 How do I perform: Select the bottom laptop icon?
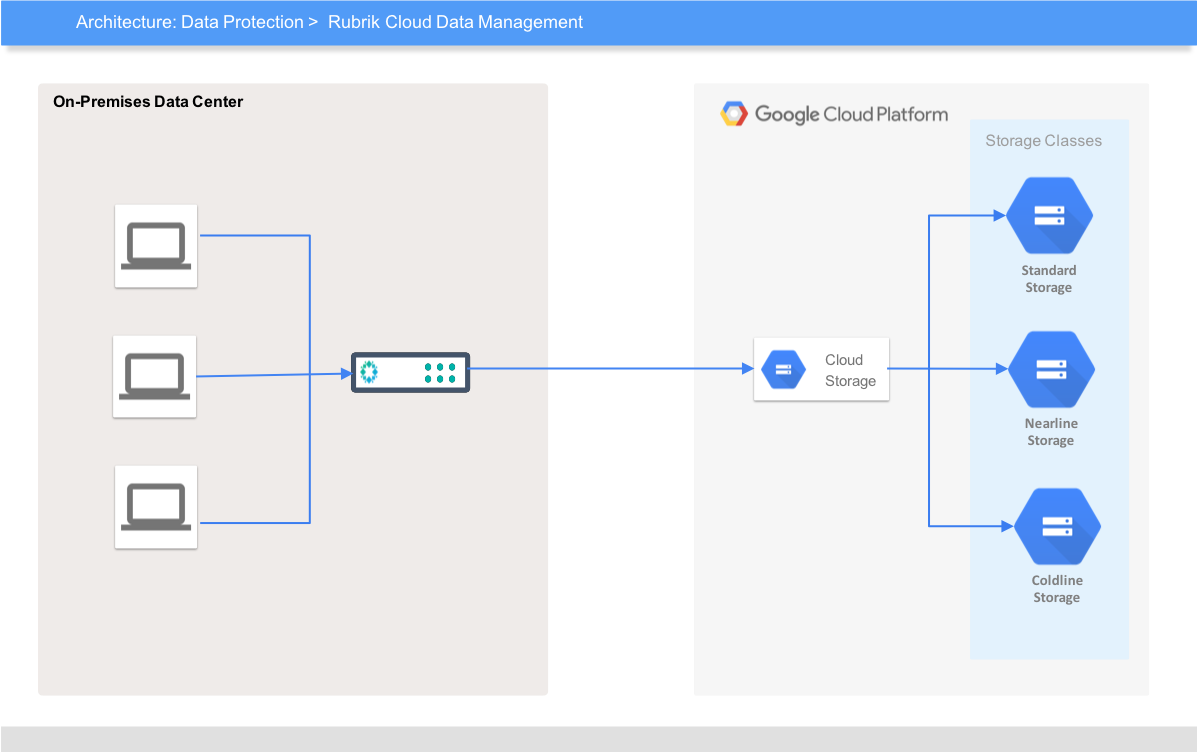tap(156, 507)
